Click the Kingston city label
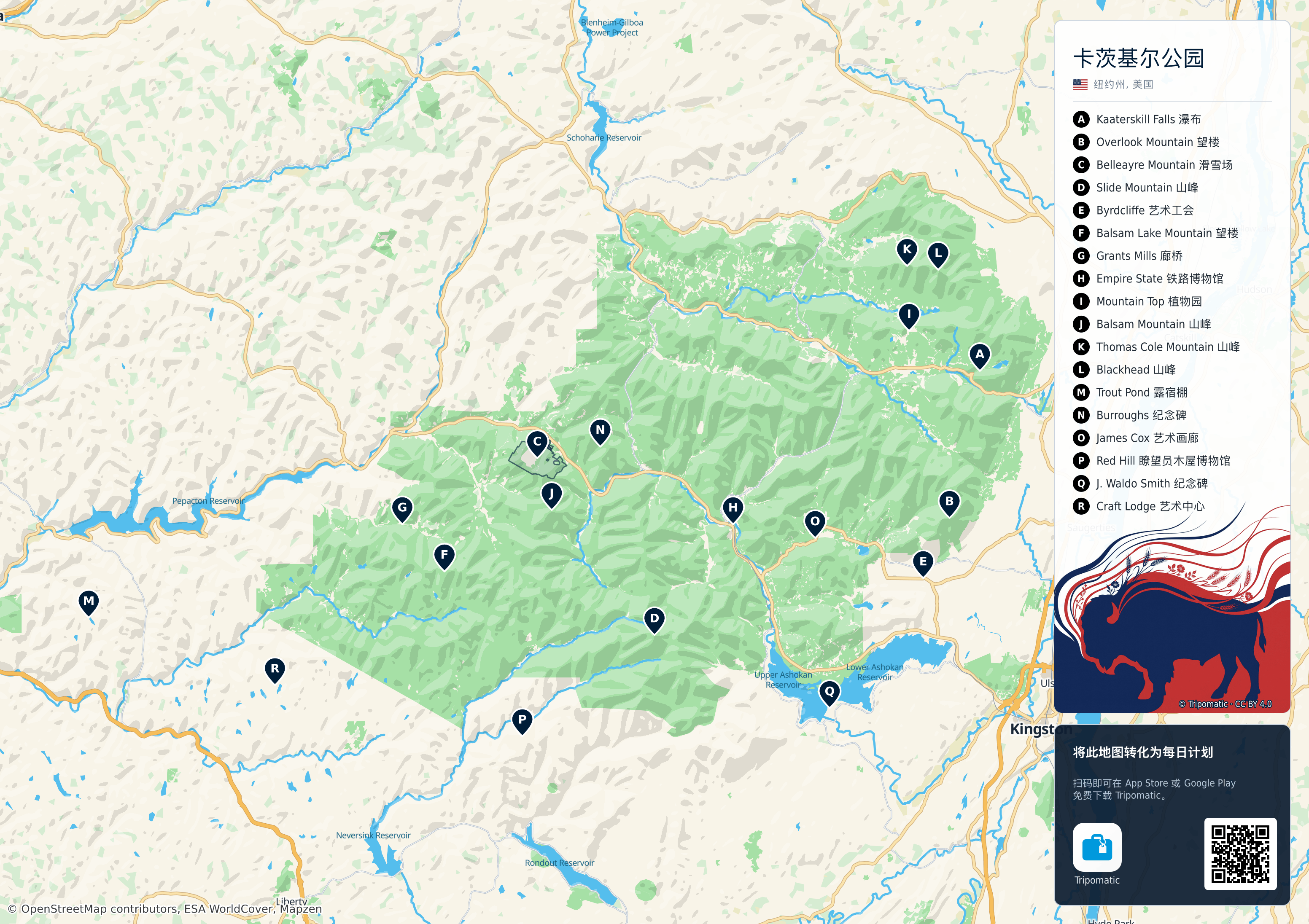Image resolution: width=1309 pixels, height=924 pixels. click(1041, 729)
